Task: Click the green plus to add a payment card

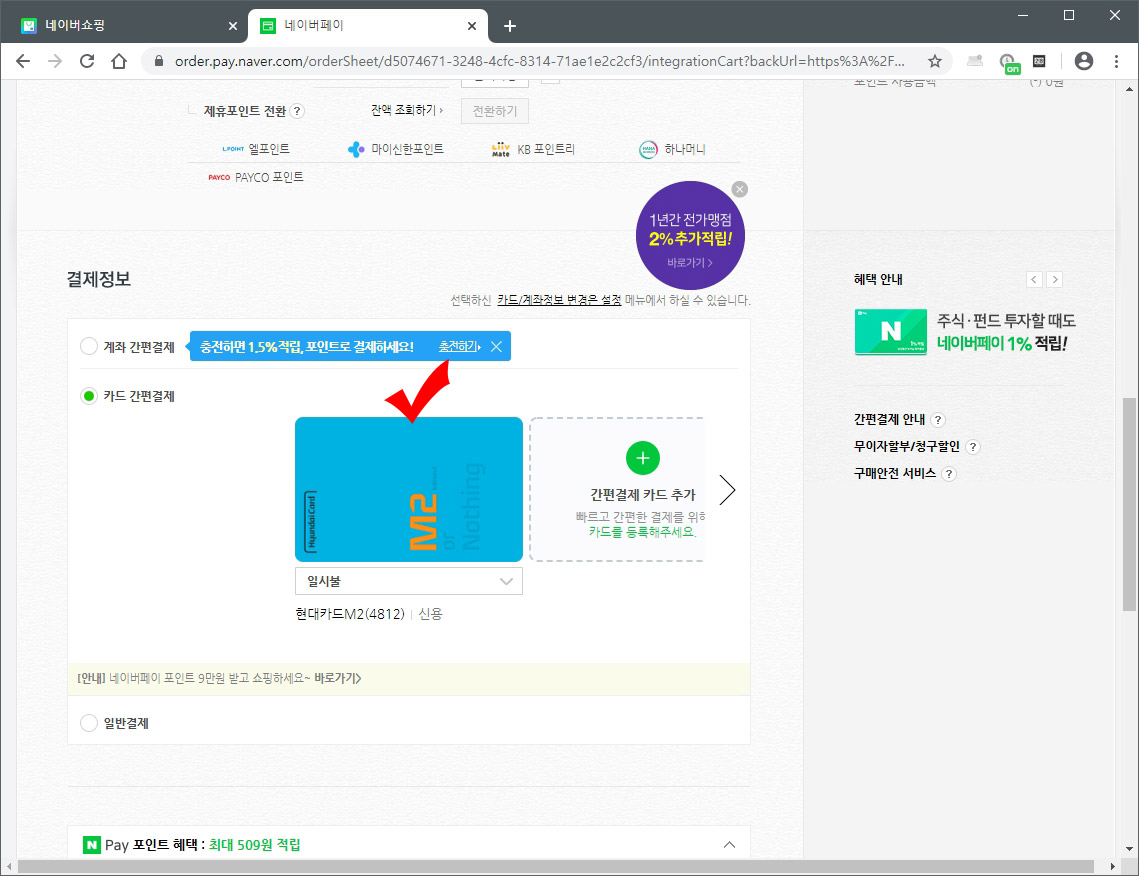Action: click(642, 457)
